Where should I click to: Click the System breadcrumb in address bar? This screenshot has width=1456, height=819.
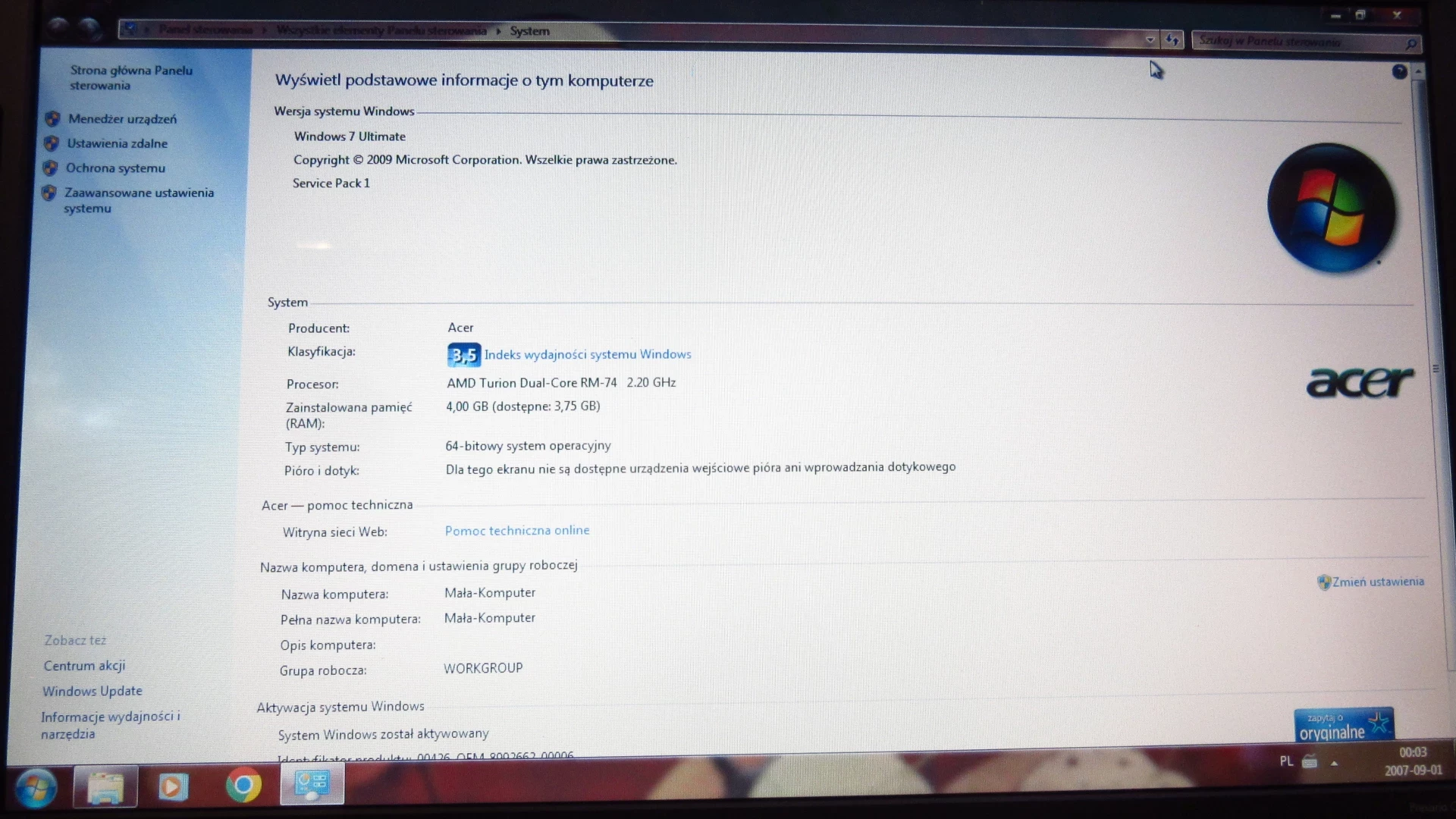pyautogui.click(x=529, y=31)
